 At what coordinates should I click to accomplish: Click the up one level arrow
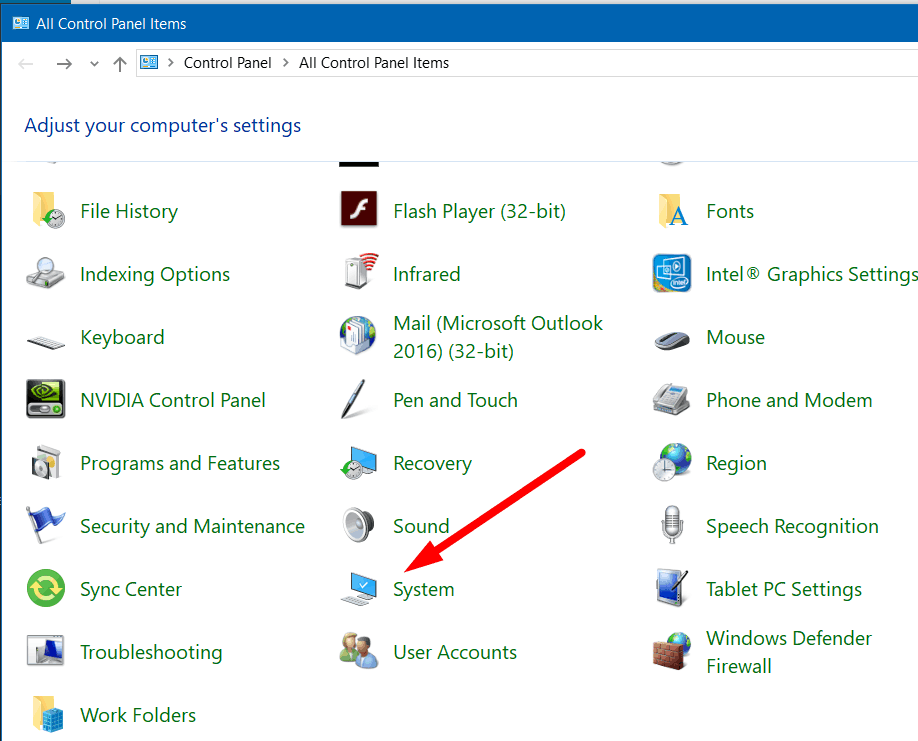[120, 63]
